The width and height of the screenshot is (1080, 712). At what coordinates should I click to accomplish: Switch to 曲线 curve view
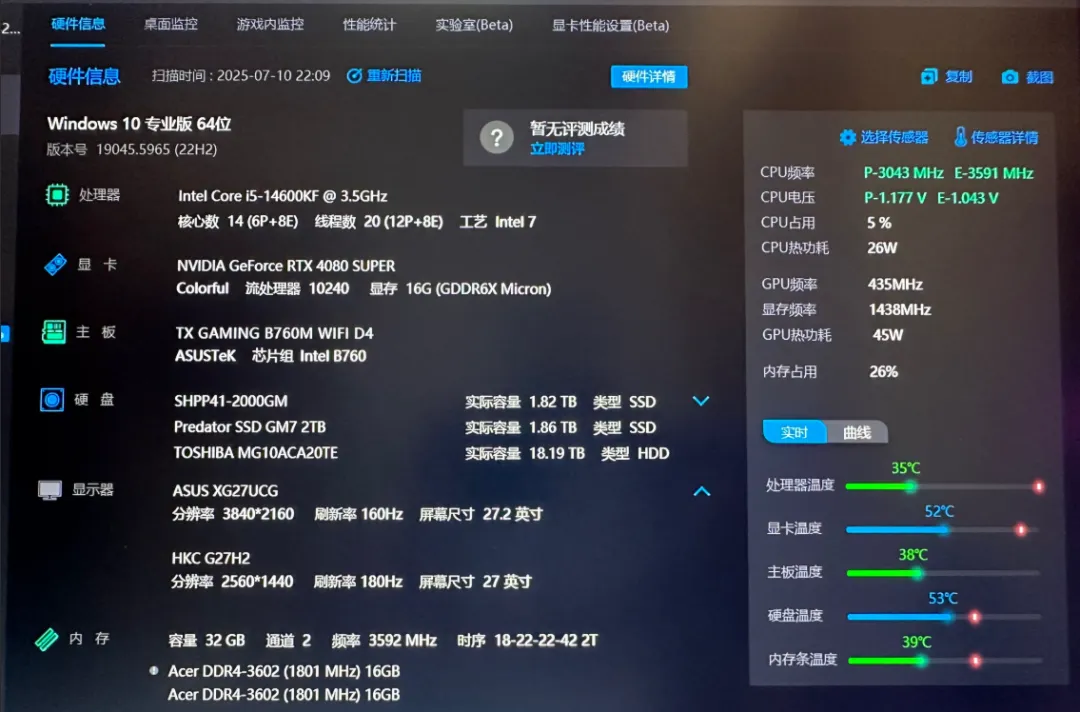[857, 432]
